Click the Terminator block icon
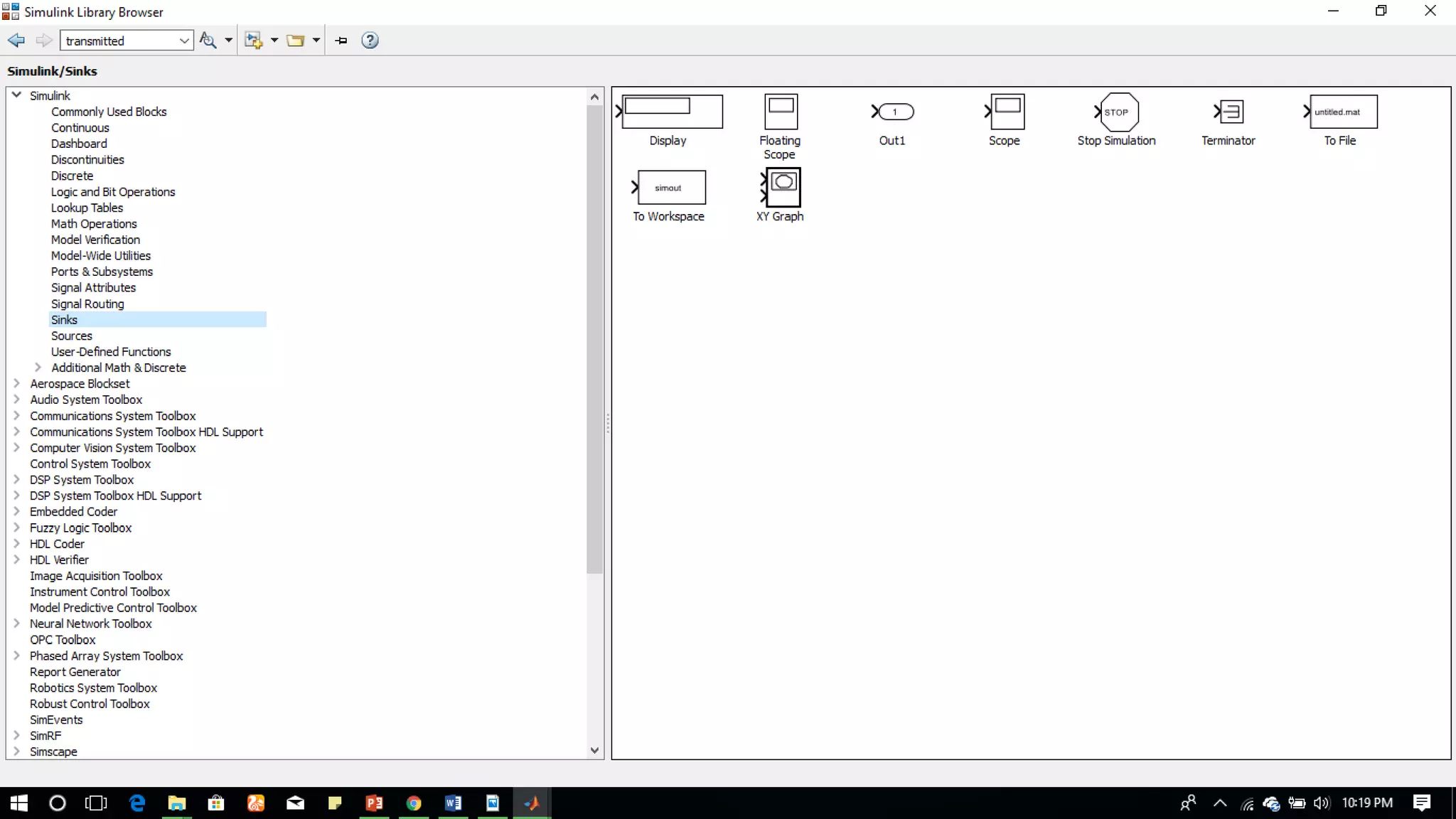 point(1231,112)
